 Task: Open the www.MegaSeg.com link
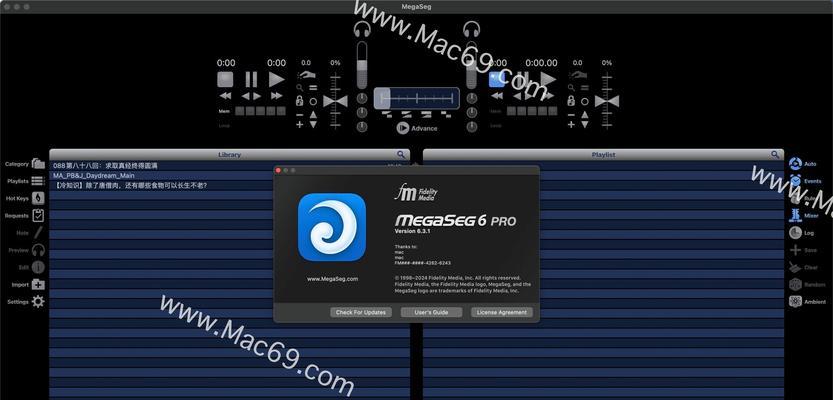pos(333,278)
